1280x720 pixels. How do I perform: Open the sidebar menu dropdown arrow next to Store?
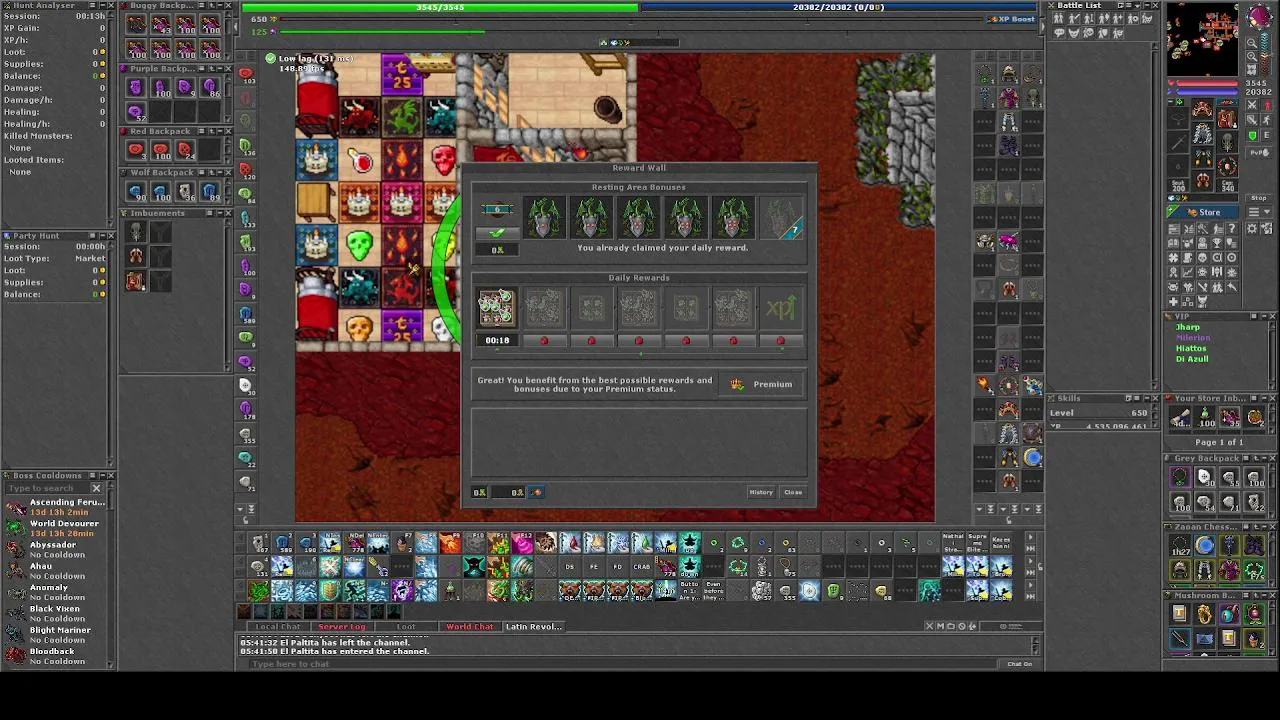click(1267, 212)
